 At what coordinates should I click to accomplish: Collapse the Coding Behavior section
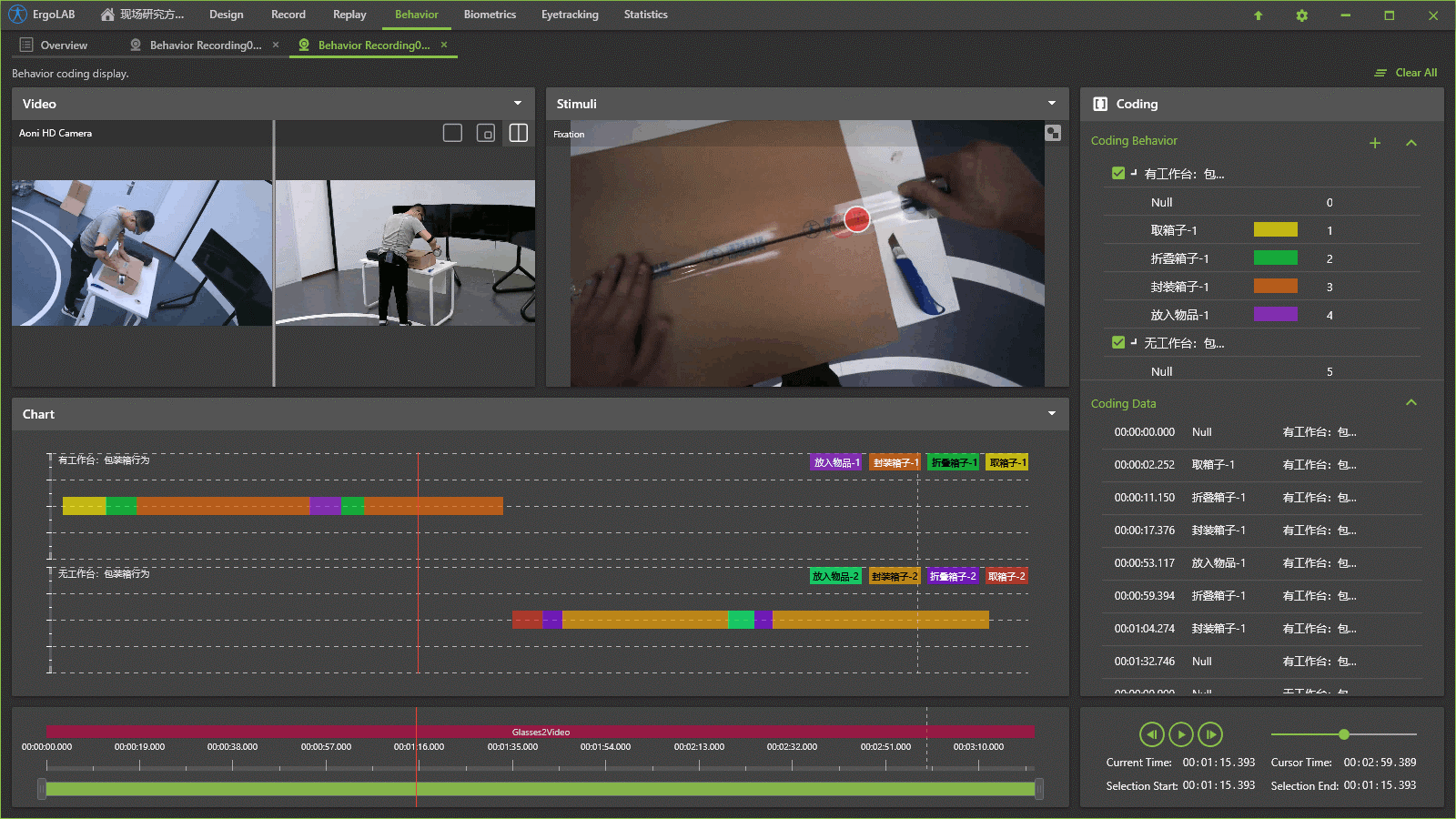tap(1411, 143)
